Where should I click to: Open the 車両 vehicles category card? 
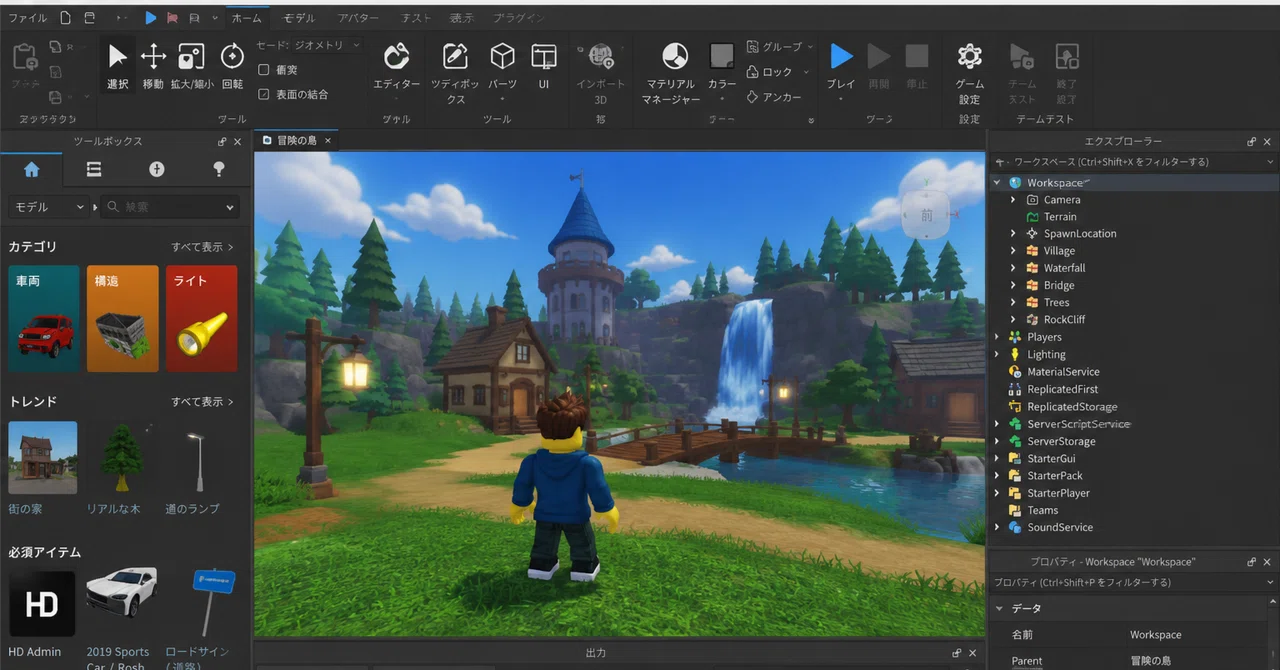(44, 318)
